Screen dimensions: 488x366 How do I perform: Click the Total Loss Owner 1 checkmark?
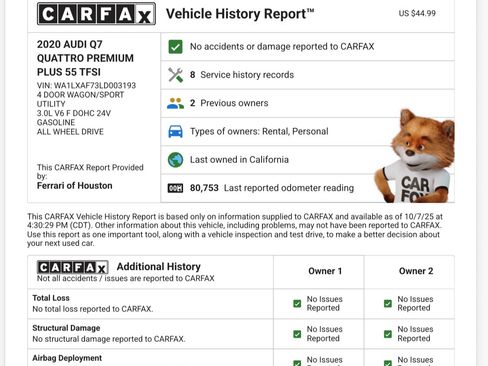(297, 304)
